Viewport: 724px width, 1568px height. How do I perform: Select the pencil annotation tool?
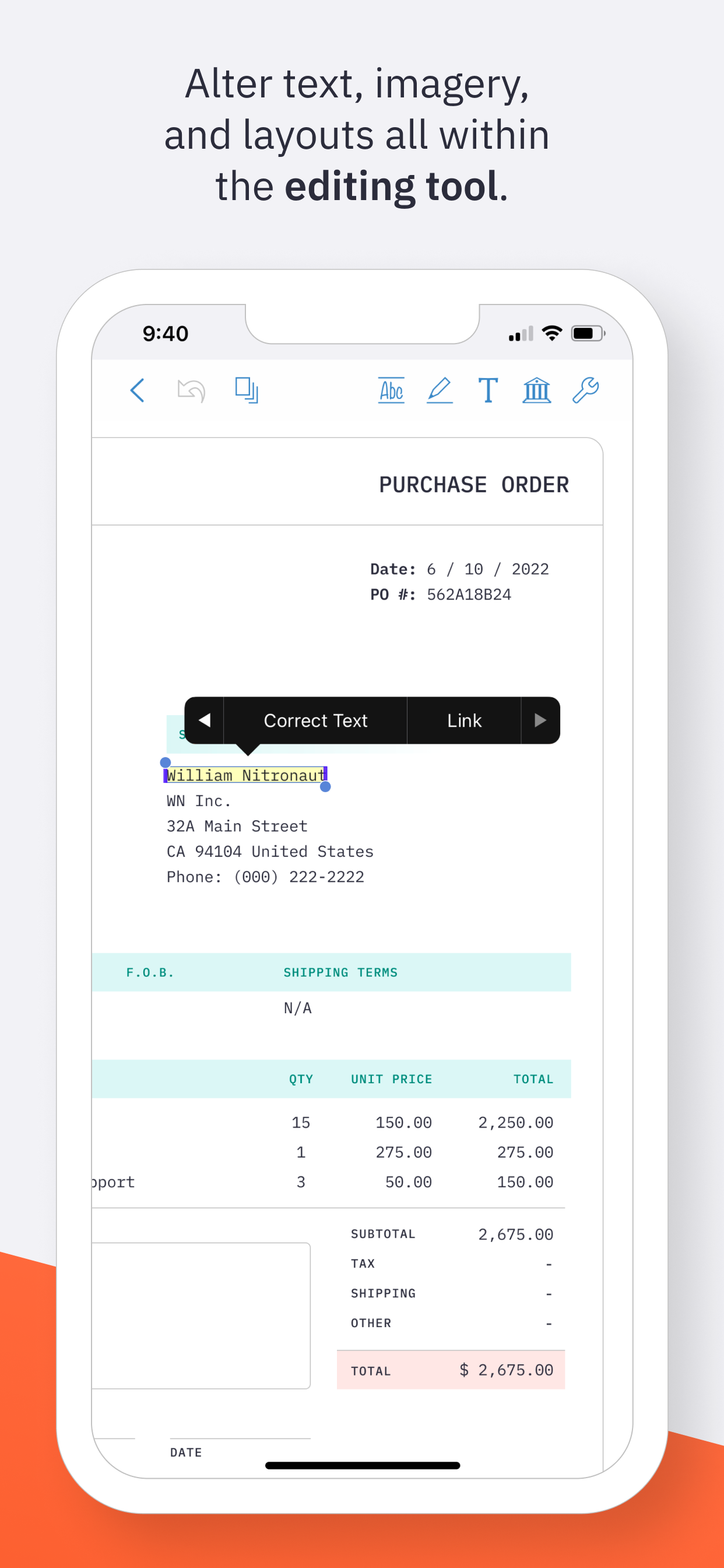pos(440,390)
